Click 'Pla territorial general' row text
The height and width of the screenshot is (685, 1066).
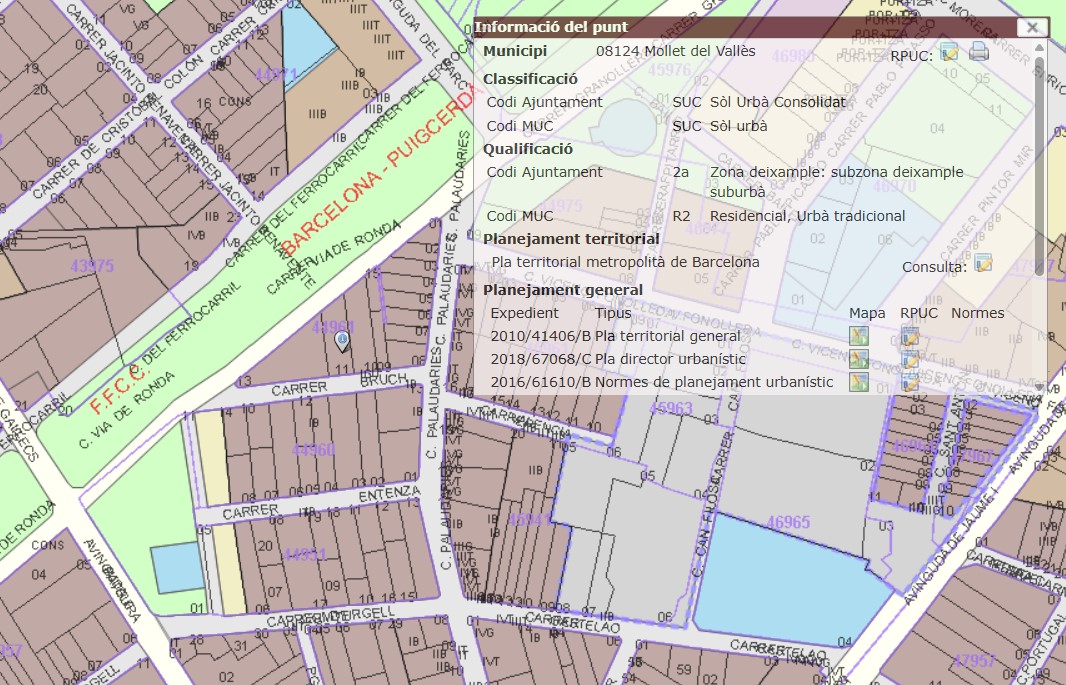[x=668, y=336]
